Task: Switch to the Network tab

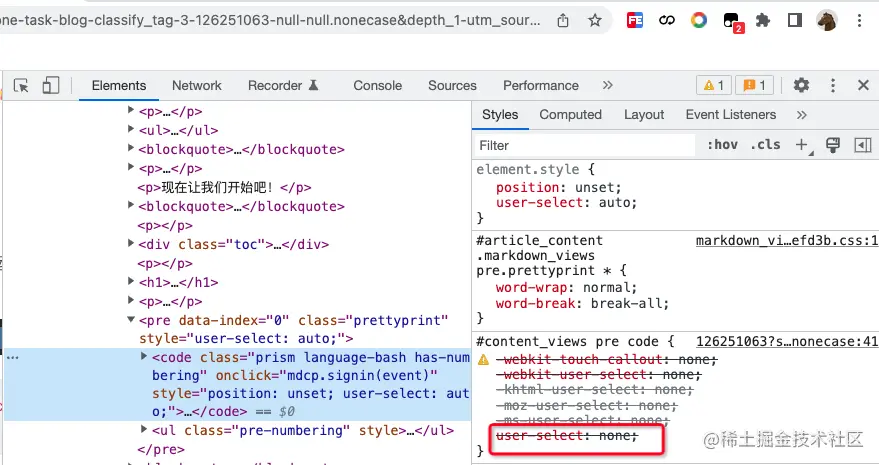Action: [x=197, y=85]
